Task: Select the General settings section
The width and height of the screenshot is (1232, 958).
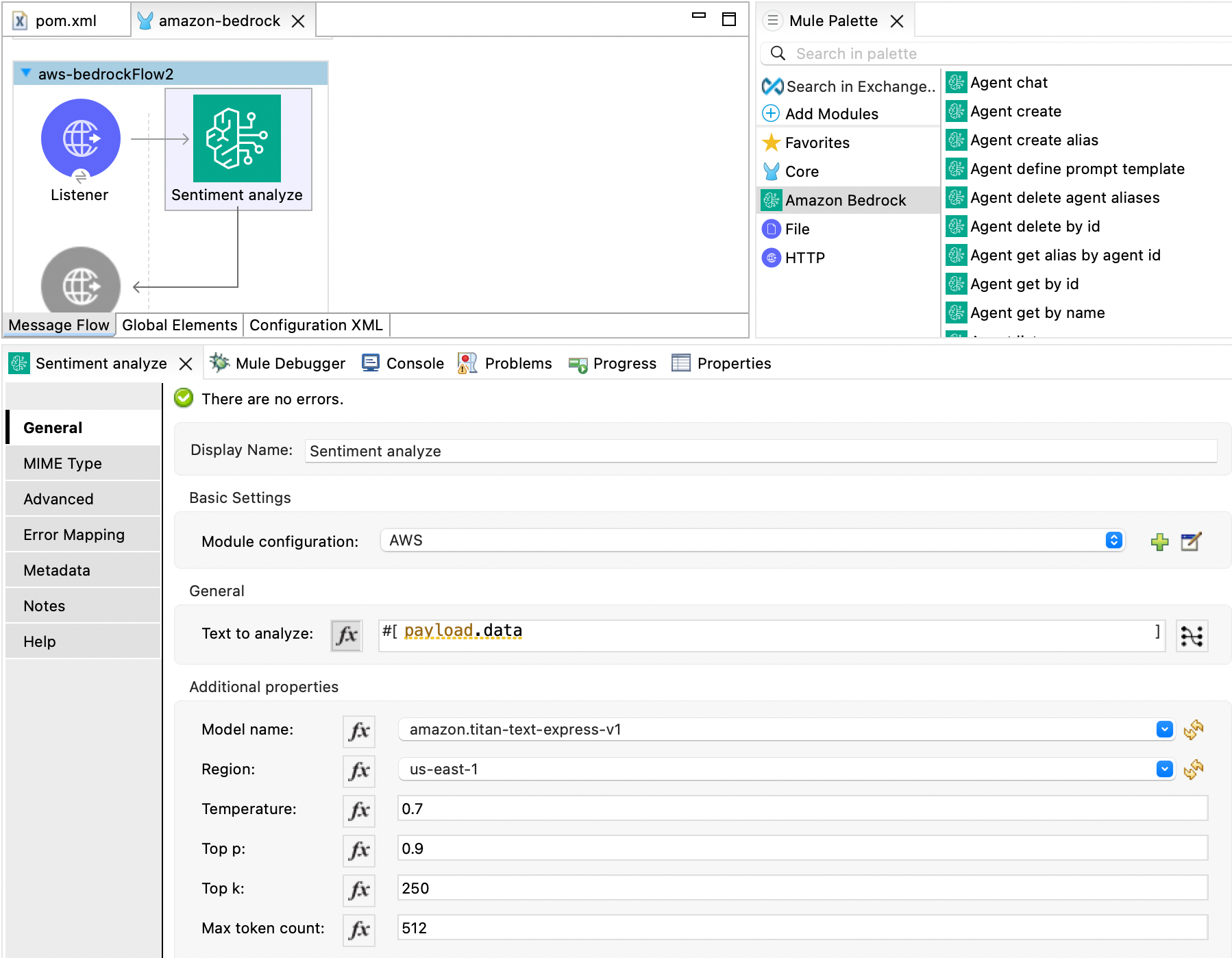Action: 84,428
